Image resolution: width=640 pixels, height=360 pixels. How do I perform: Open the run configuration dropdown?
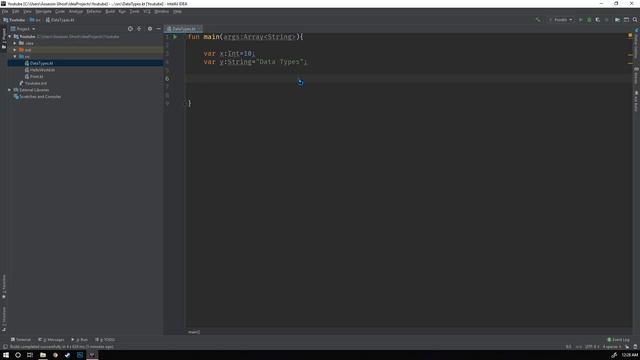pos(561,20)
